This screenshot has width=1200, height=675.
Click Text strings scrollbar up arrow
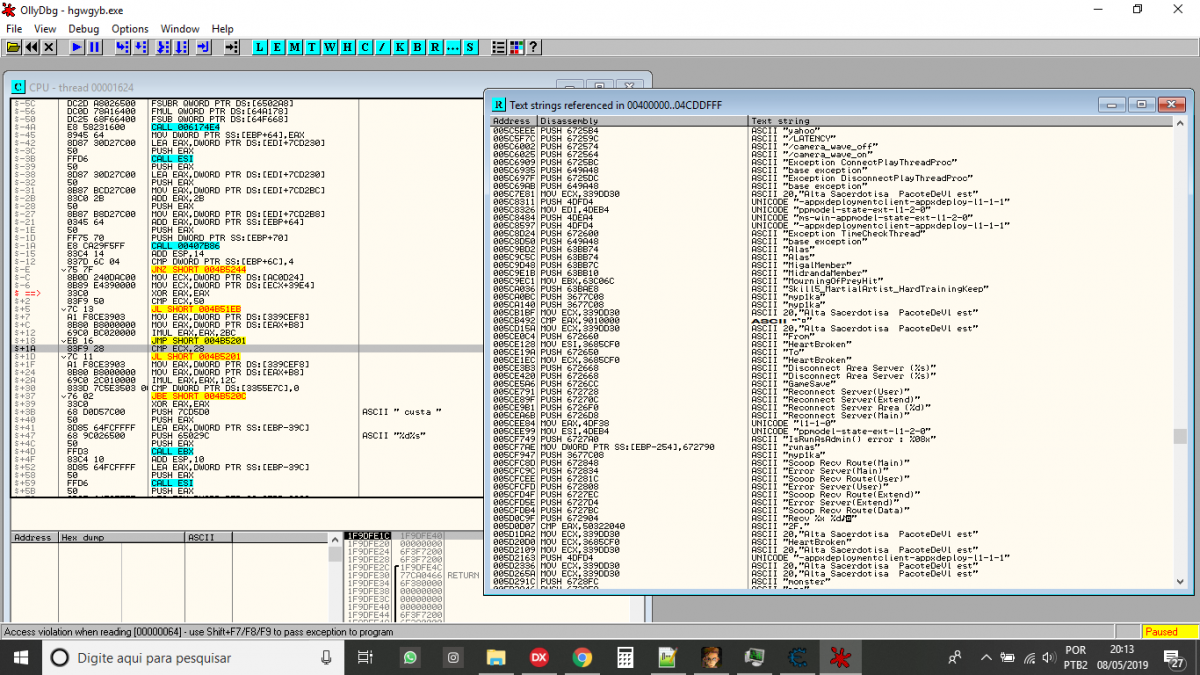click(x=1180, y=122)
